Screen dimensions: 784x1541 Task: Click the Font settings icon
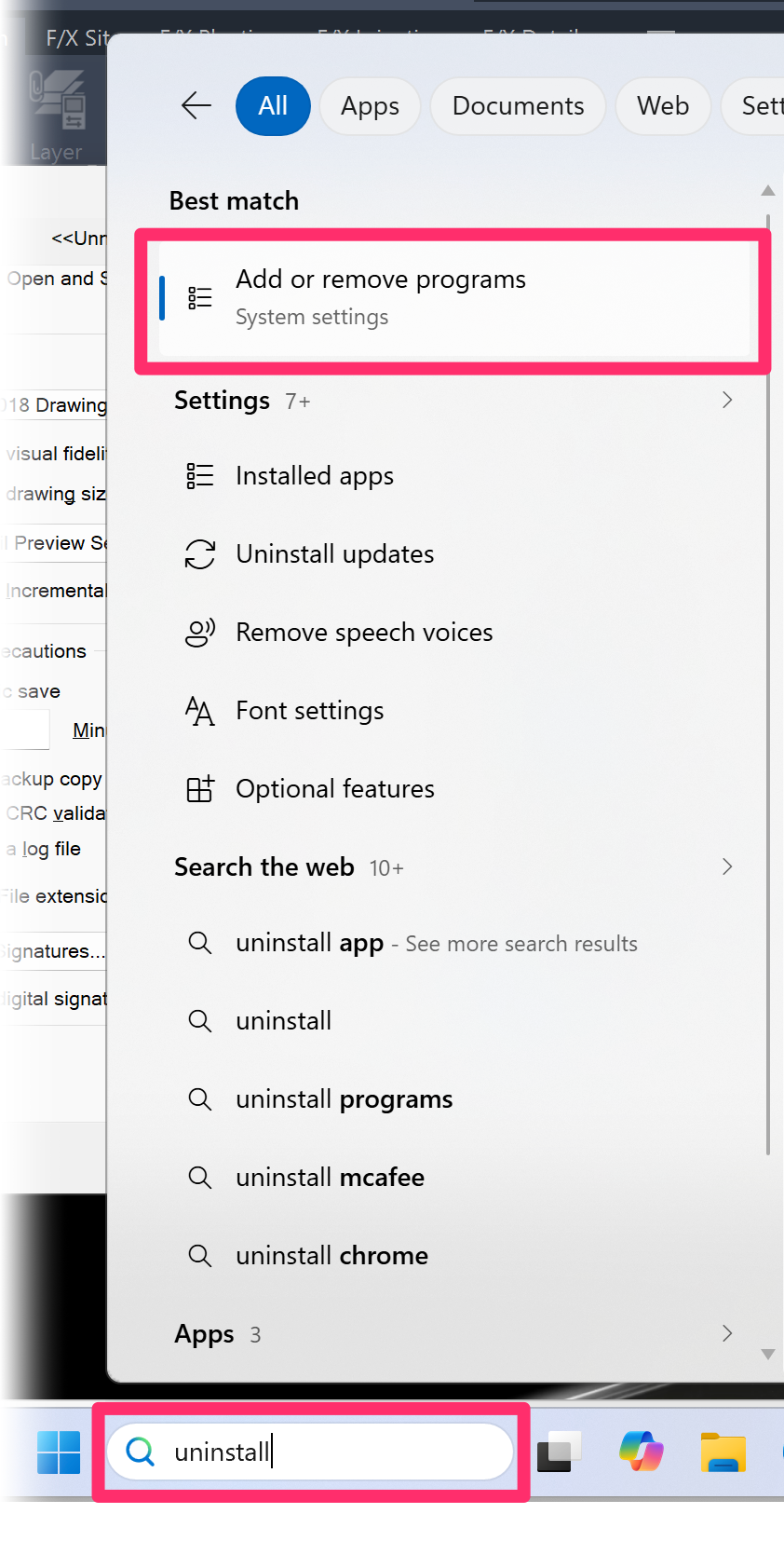click(199, 710)
